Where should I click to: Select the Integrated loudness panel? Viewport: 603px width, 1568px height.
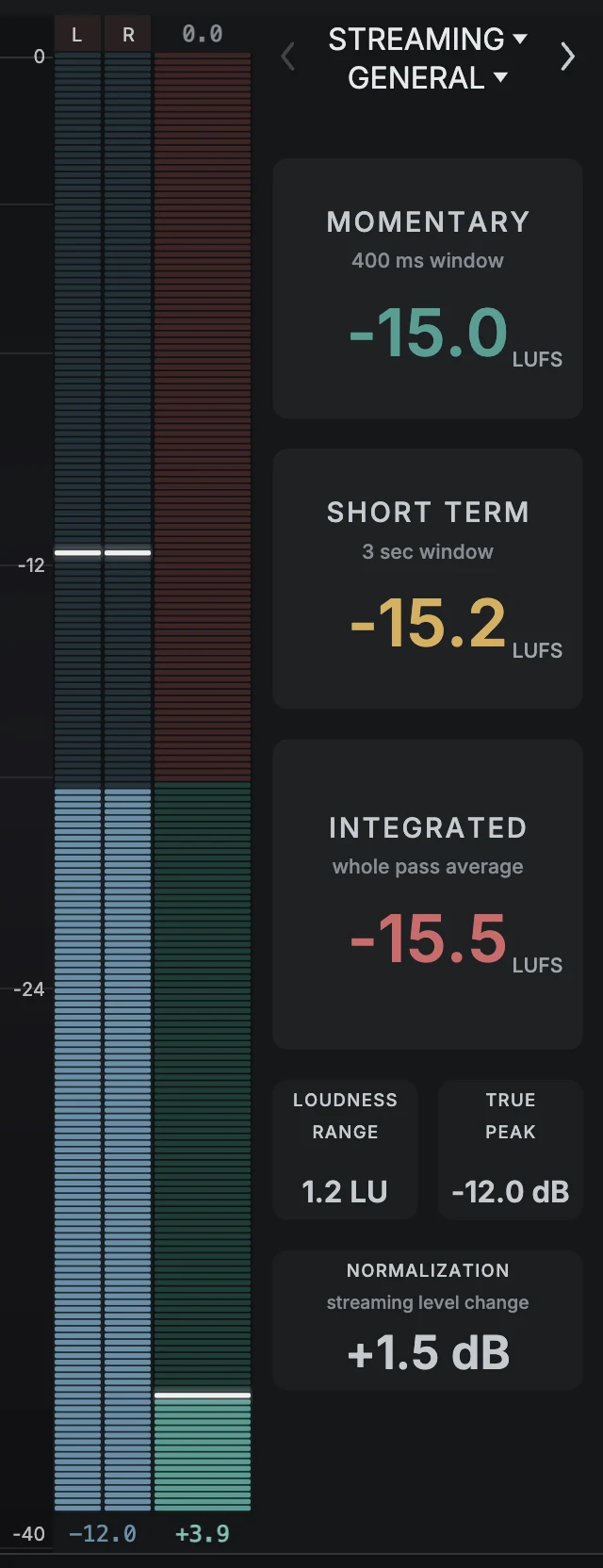[x=428, y=894]
